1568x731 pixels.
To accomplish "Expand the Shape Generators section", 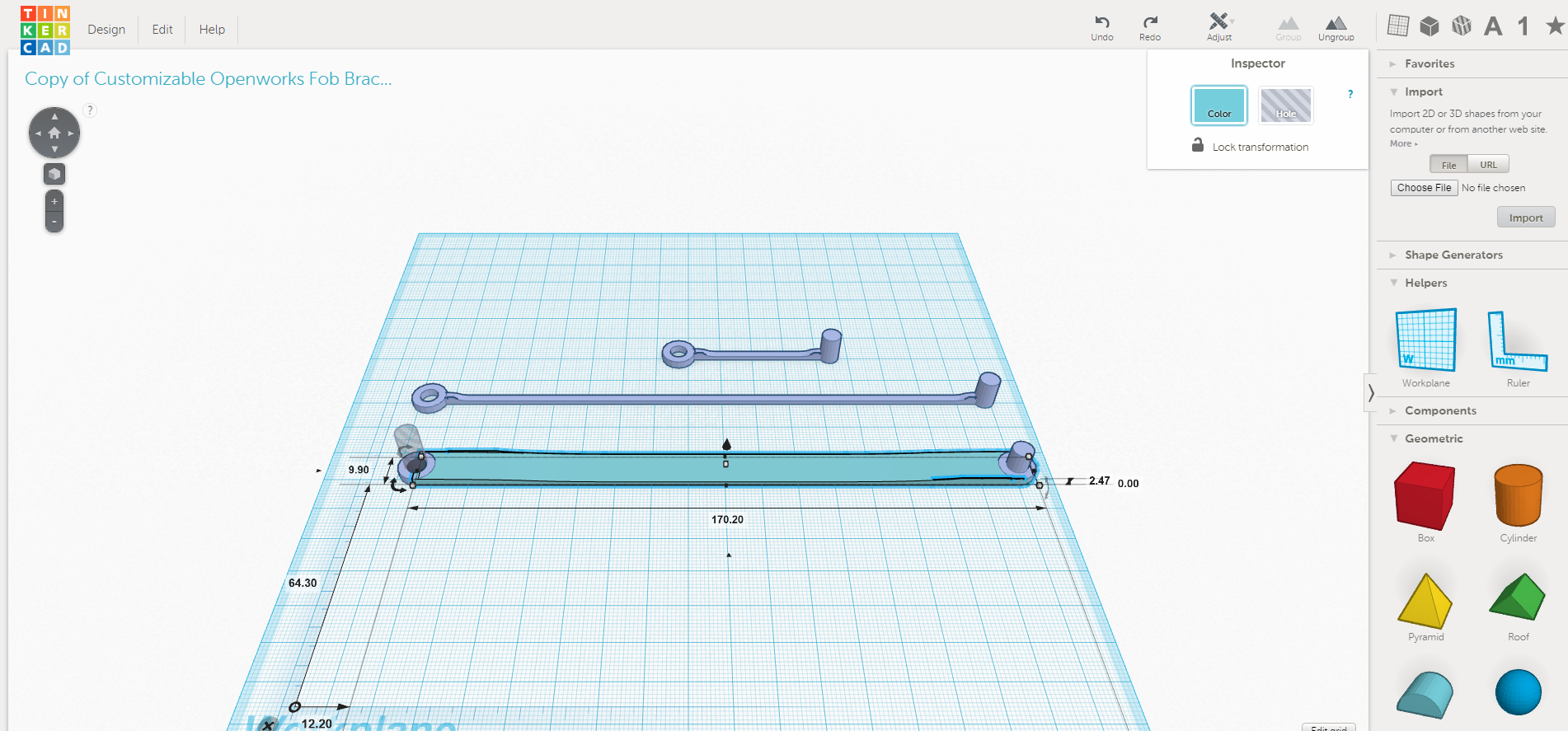I will pos(1453,255).
